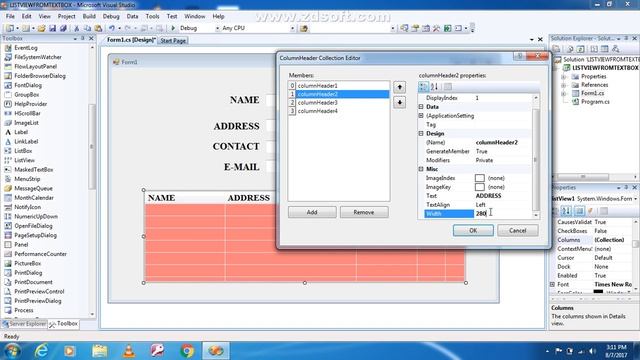The width and height of the screenshot is (640, 360).
Task: Click the Paste toolbar icon
Action: 98,28
